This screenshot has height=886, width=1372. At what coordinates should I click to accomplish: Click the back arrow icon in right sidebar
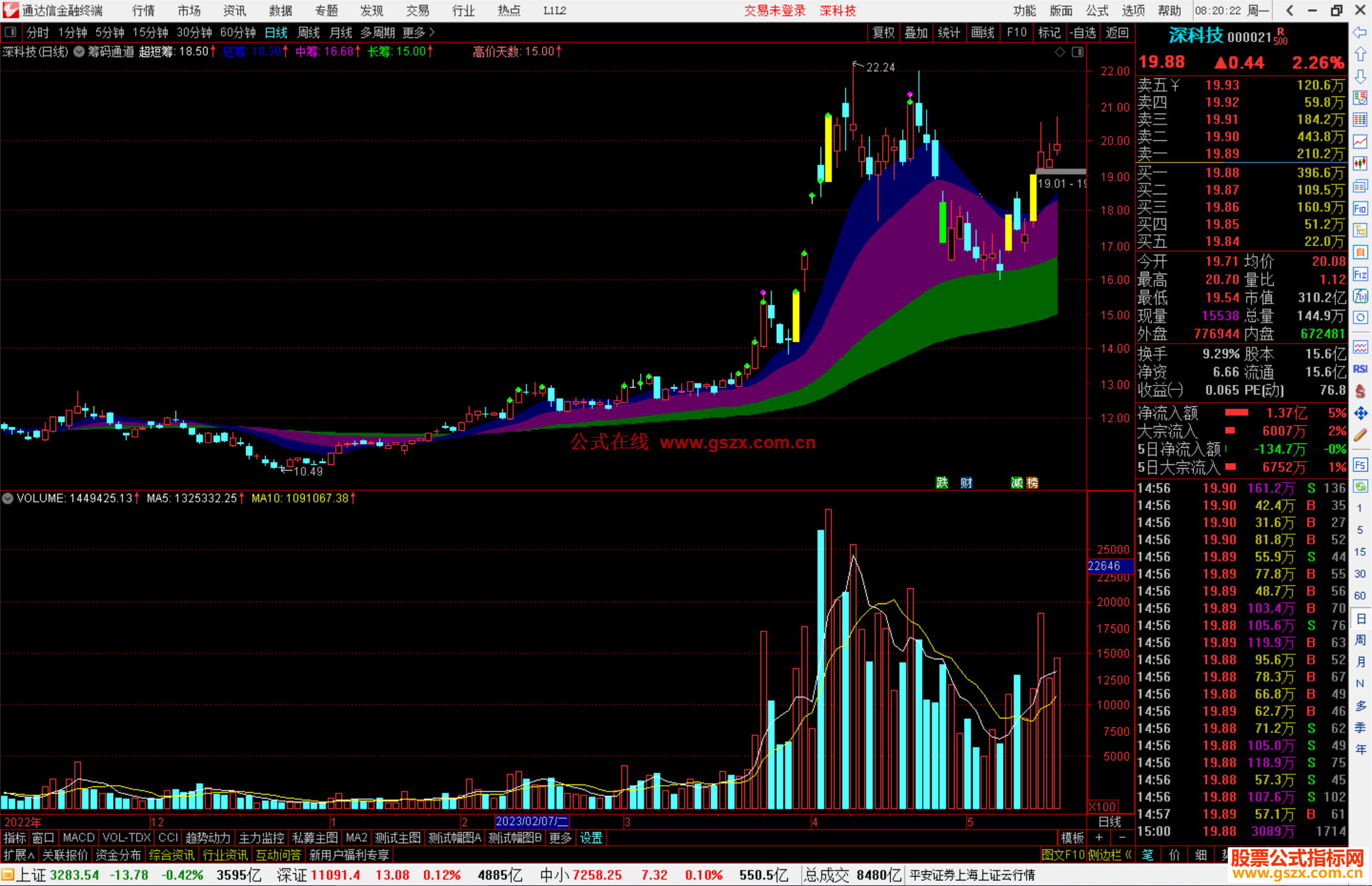1360,32
